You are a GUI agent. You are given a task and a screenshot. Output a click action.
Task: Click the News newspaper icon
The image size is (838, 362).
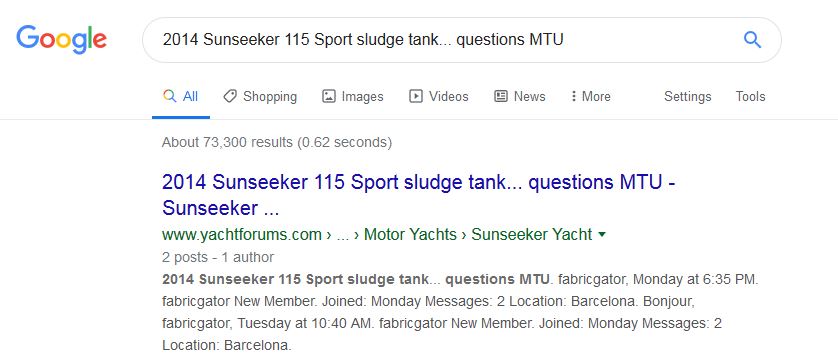(501, 96)
